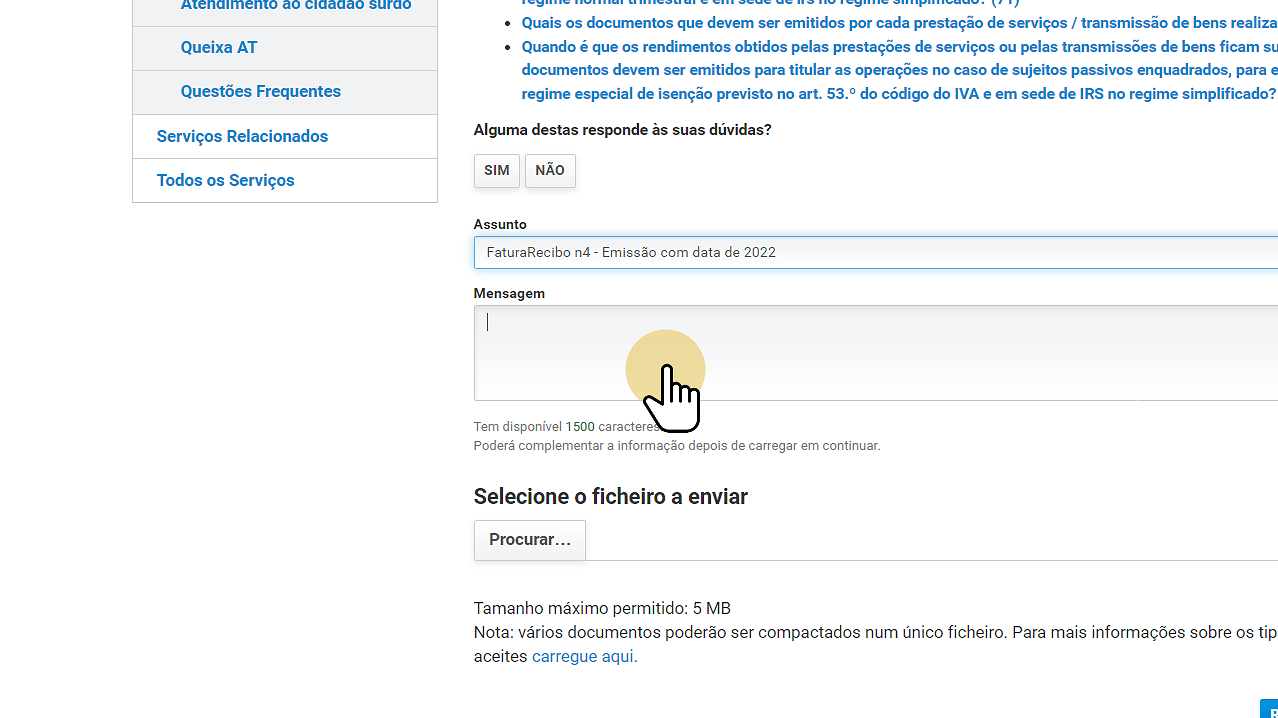Image resolution: width=1278 pixels, height=718 pixels.
Task: Open Questões Frequentes from the sidebar
Action: tap(261, 91)
